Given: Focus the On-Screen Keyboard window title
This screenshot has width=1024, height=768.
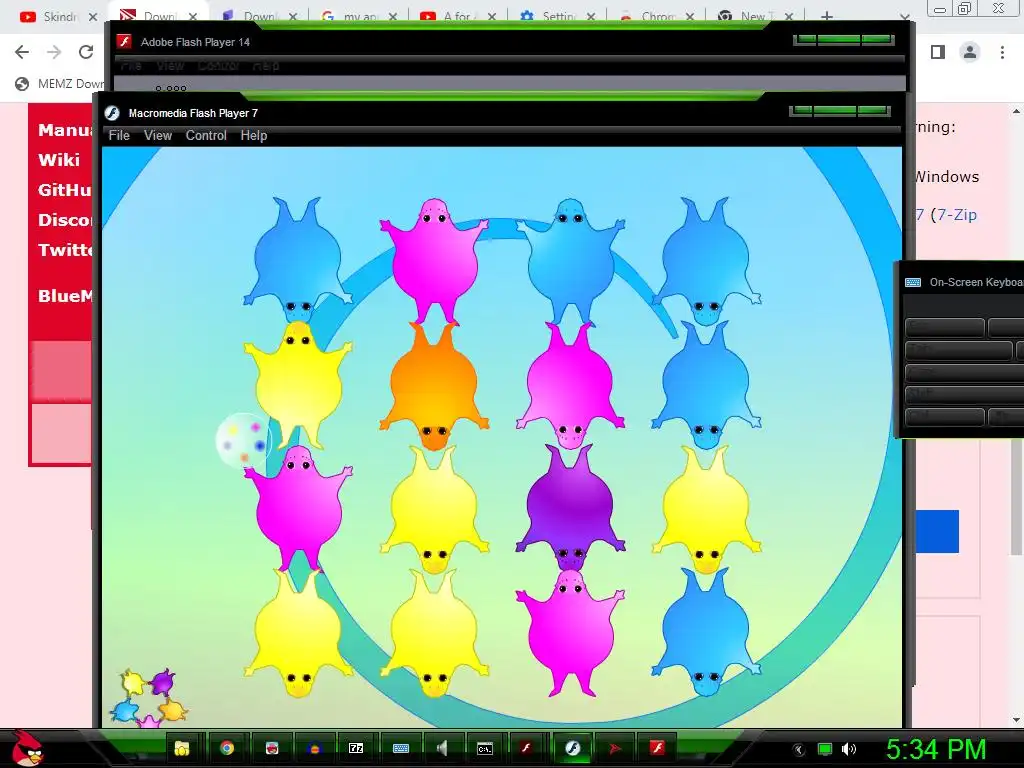Looking at the screenshot, I should coord(976,282).
